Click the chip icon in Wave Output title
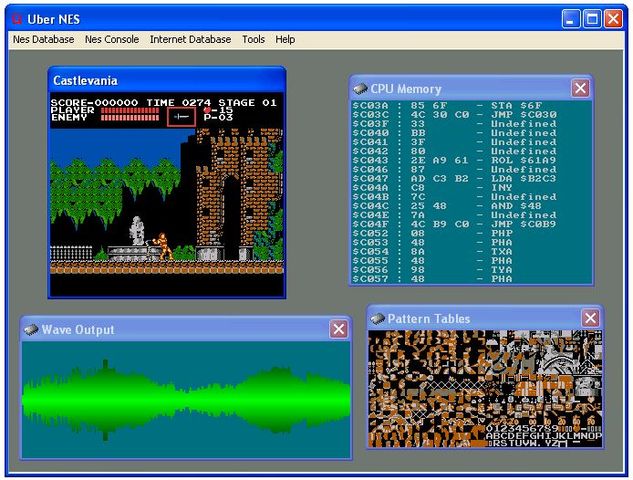633x480 pixels. 31,329
